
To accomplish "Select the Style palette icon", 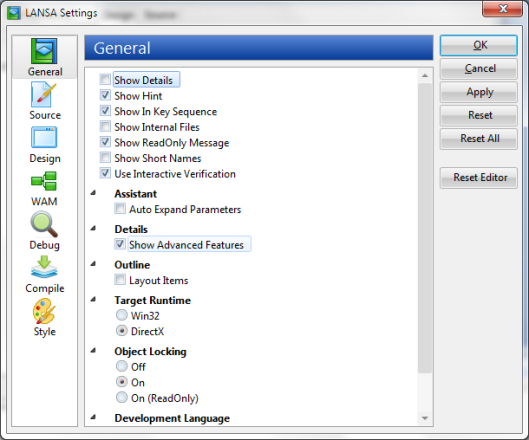I will [x=44, y=311].
